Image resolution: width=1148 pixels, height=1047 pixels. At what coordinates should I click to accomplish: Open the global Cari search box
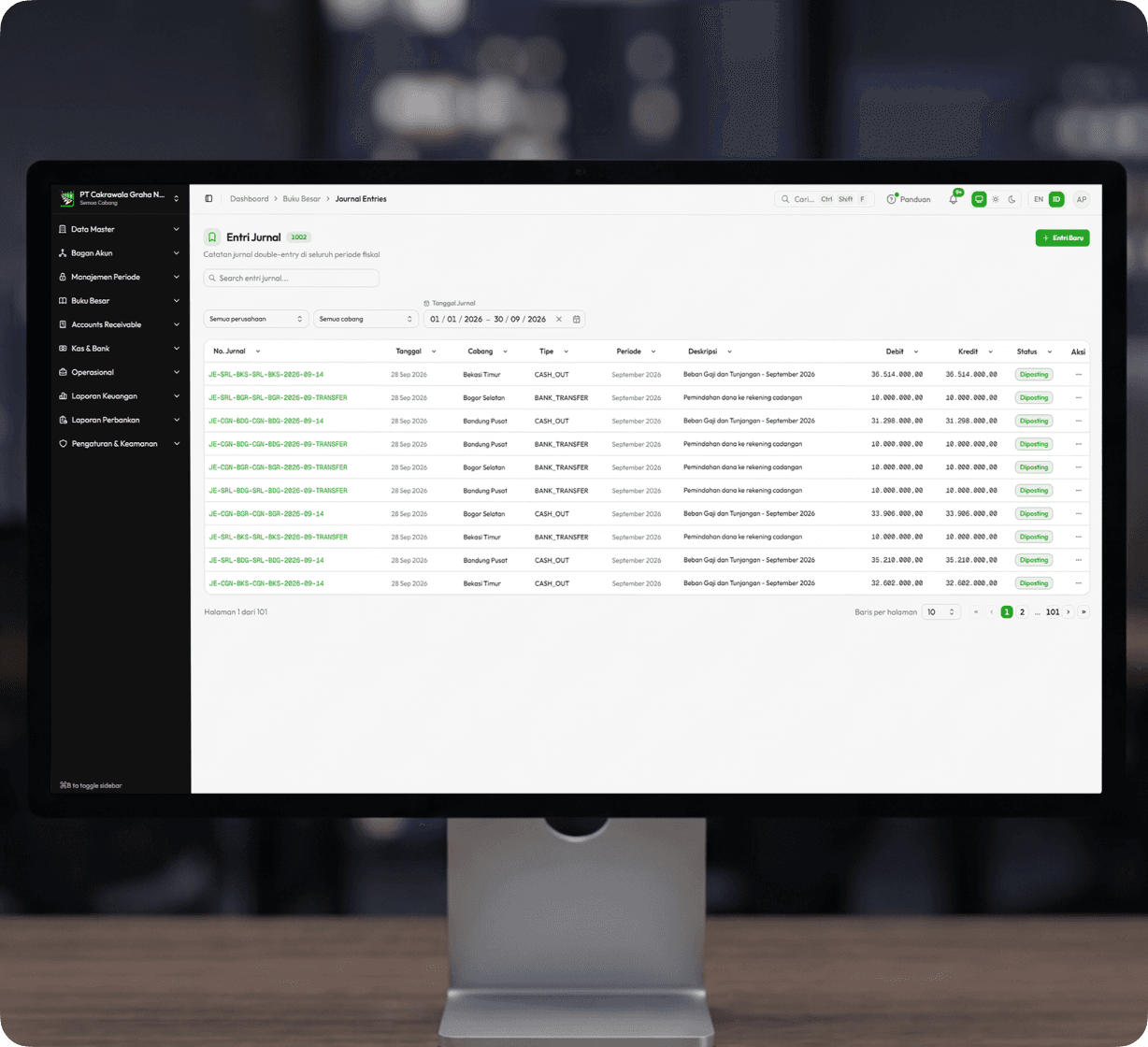[825, 199]
